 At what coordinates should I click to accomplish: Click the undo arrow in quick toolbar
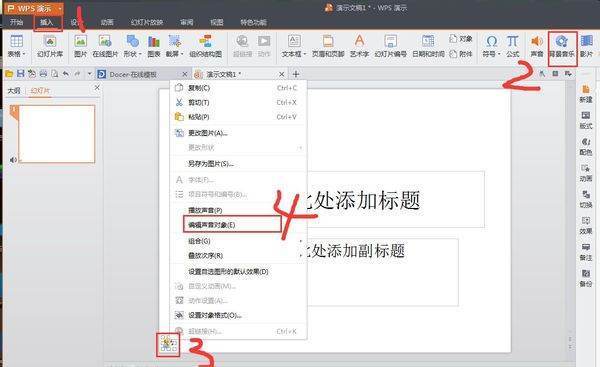(x=66, y=73)
